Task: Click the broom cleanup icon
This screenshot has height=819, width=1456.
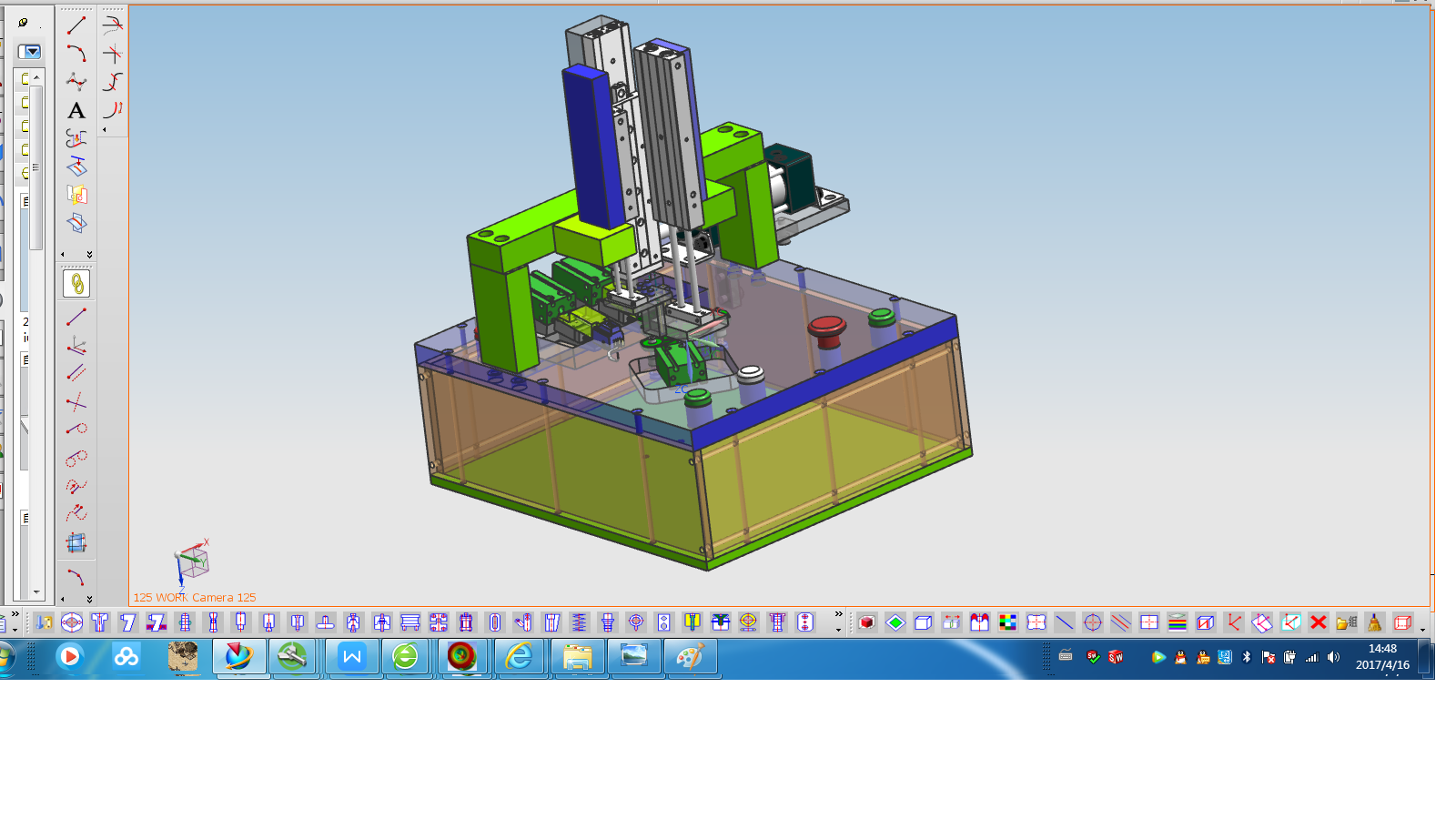Action: (x=1375, y=622)
